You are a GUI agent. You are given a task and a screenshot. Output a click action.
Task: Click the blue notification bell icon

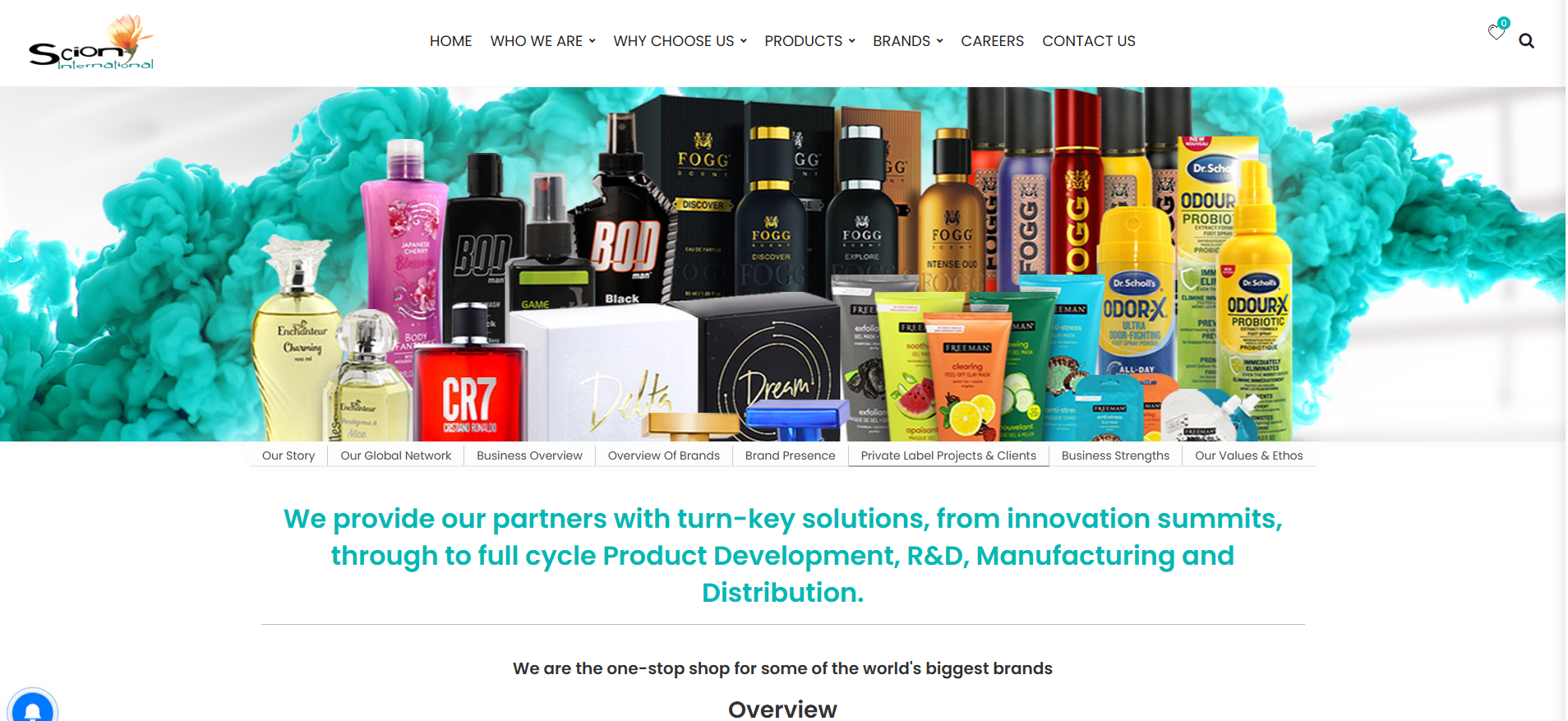click(33, 705)
